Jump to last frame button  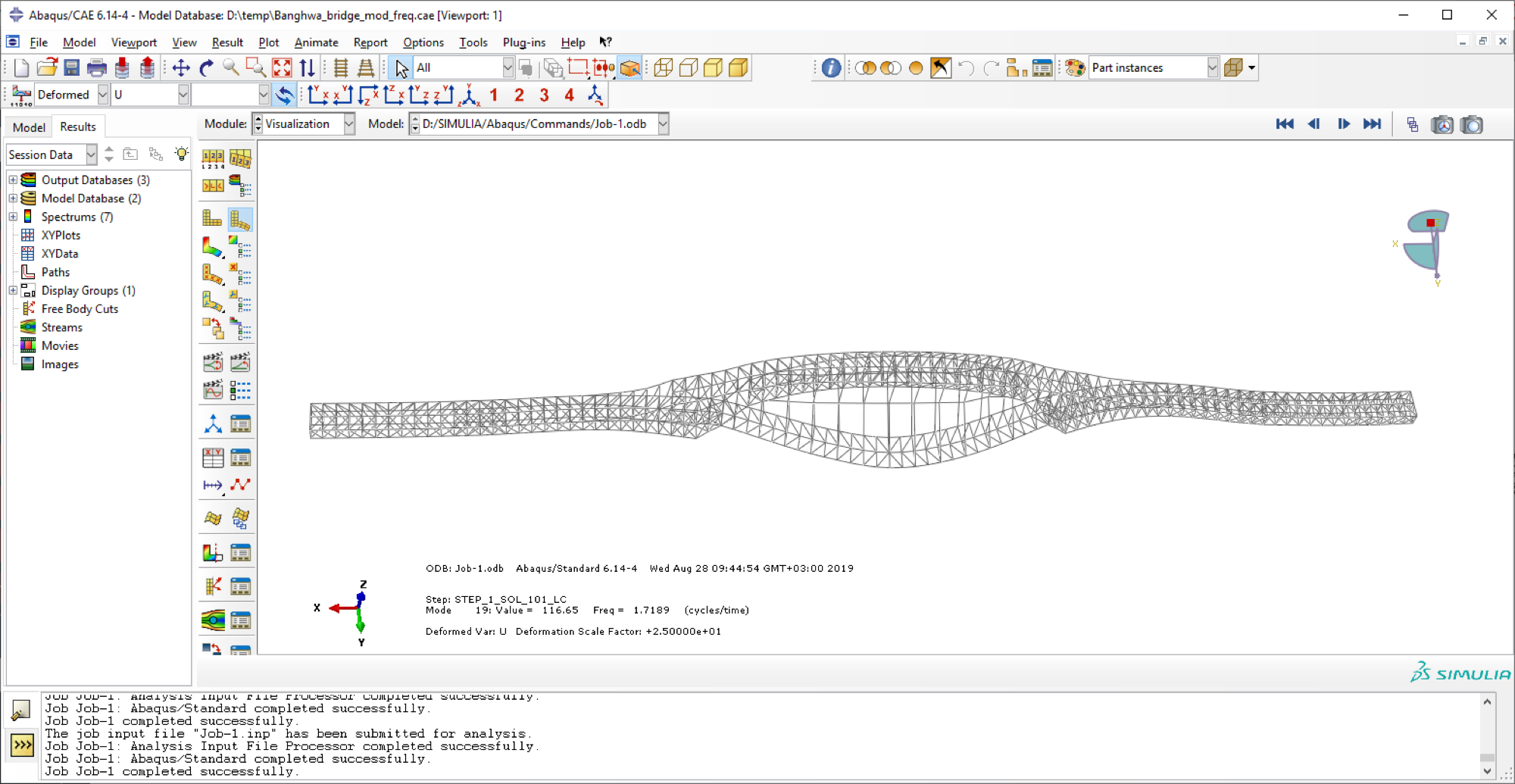[x=1372, y=124]
